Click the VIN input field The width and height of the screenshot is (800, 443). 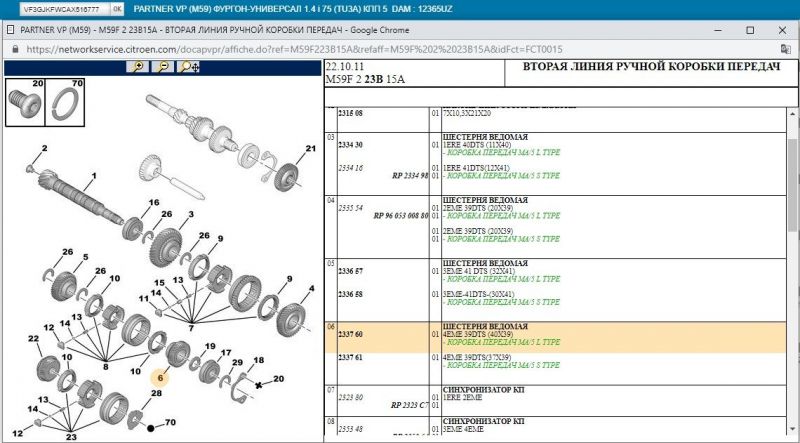[57, 8]
